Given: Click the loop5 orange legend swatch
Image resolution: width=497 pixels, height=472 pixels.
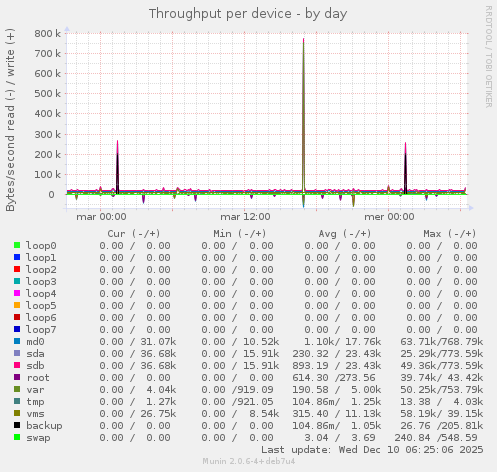Looking at the screenshot, I should [17, 305].
